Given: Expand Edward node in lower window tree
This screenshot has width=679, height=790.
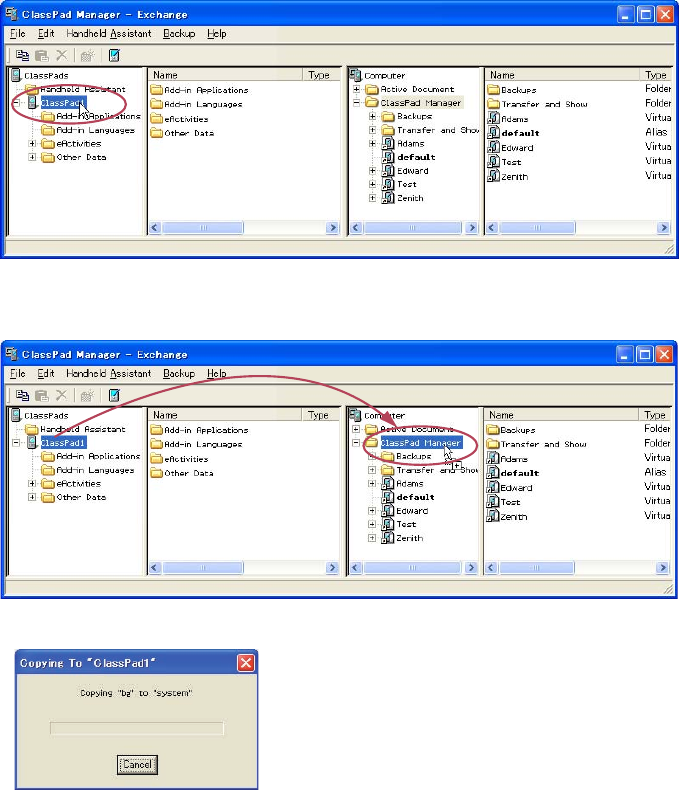Looking at the screenshot, I should pos(372,511).
